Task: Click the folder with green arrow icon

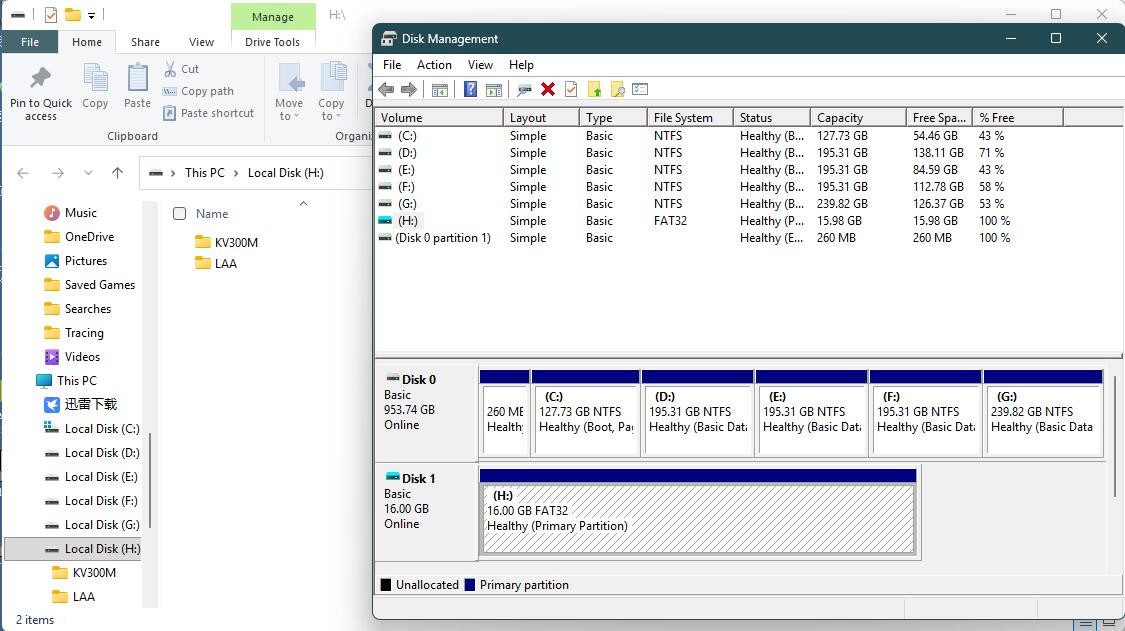Action: click(595, 90)
